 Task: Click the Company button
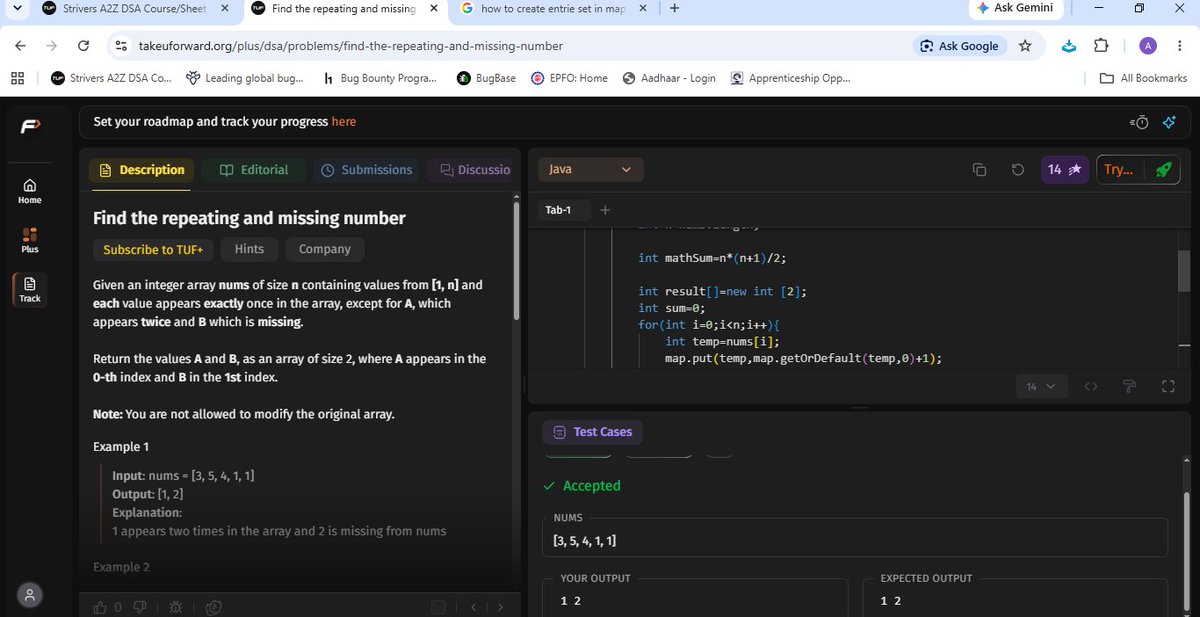click(325, 249)
